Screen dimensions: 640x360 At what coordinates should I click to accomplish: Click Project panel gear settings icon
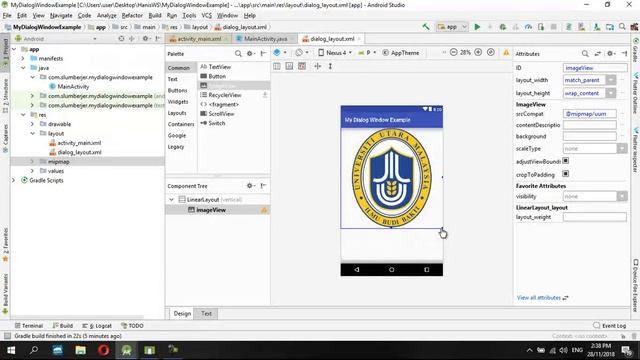click(x=145, y=39)
